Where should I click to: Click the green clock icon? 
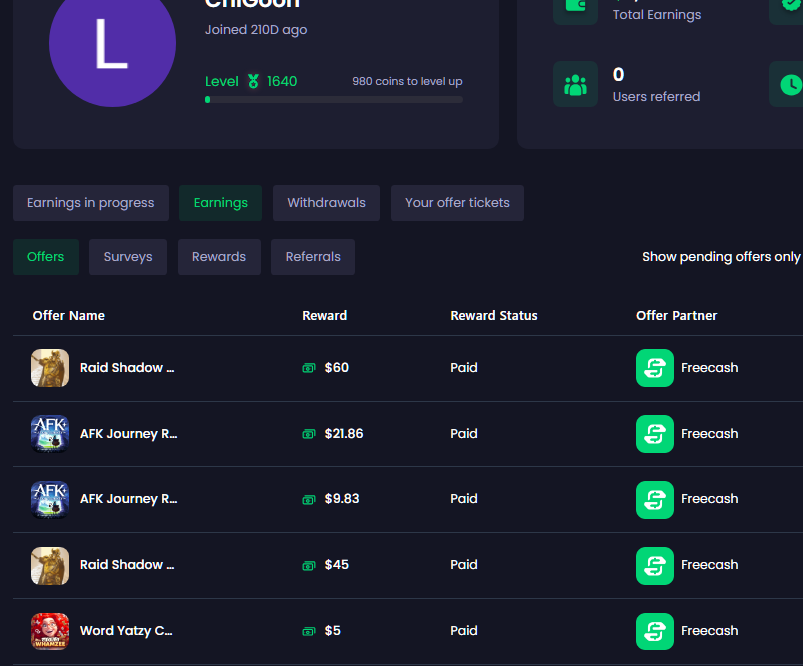[x=789, y=85]
